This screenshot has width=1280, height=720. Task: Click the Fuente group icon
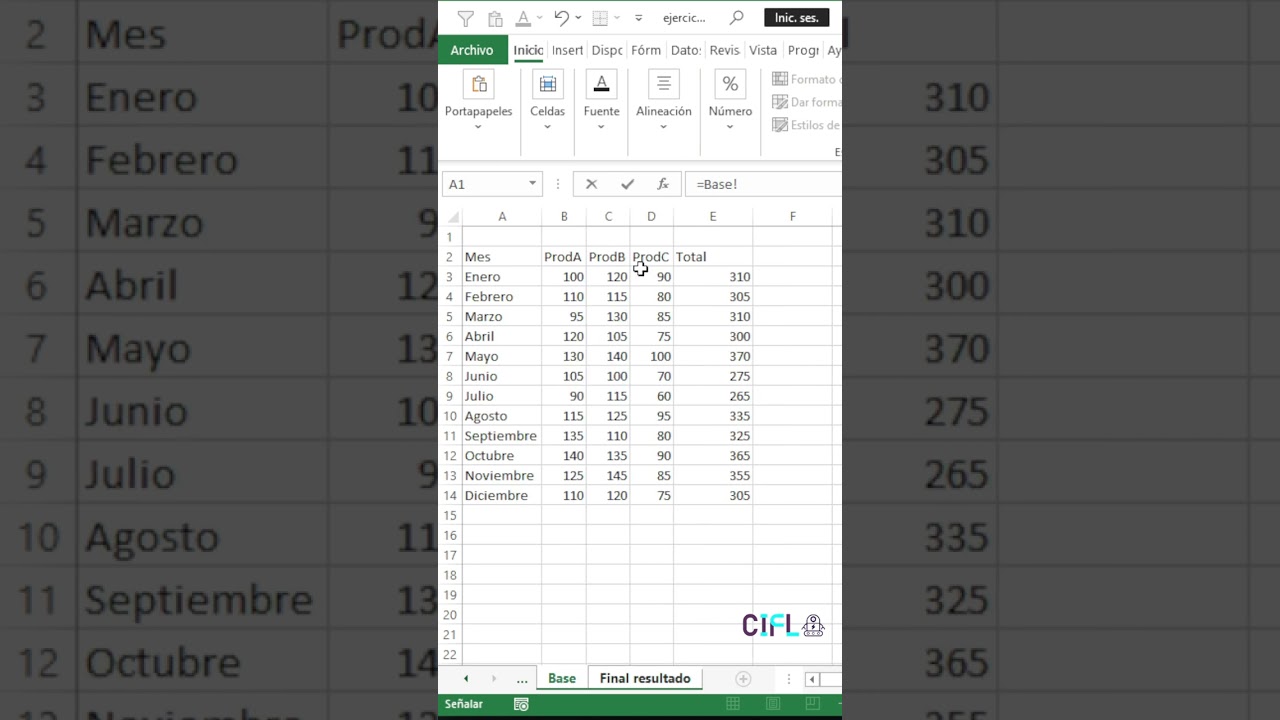601,84
